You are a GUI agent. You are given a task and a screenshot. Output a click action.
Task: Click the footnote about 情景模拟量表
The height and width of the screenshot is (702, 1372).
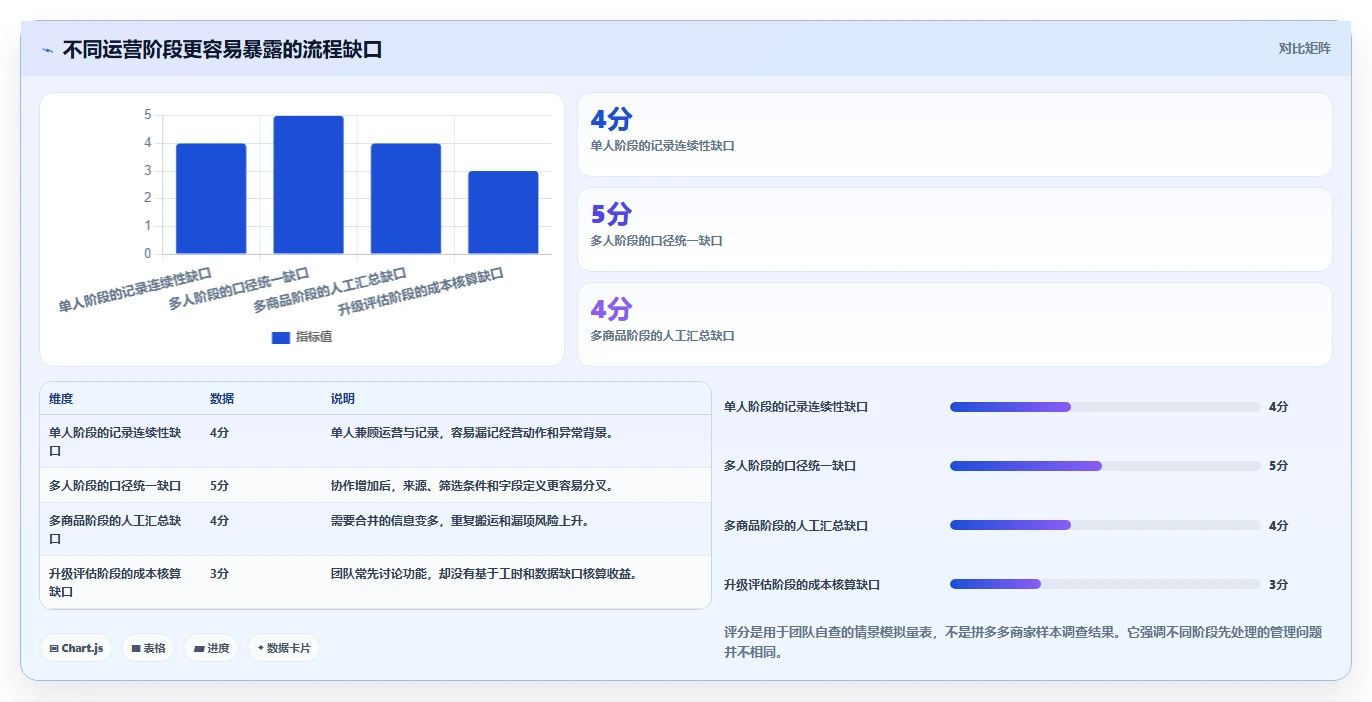(x=1023, y=642)
